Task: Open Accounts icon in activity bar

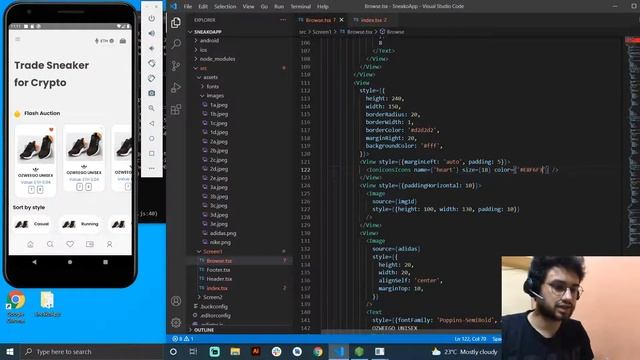Action: tap(176, 301)
